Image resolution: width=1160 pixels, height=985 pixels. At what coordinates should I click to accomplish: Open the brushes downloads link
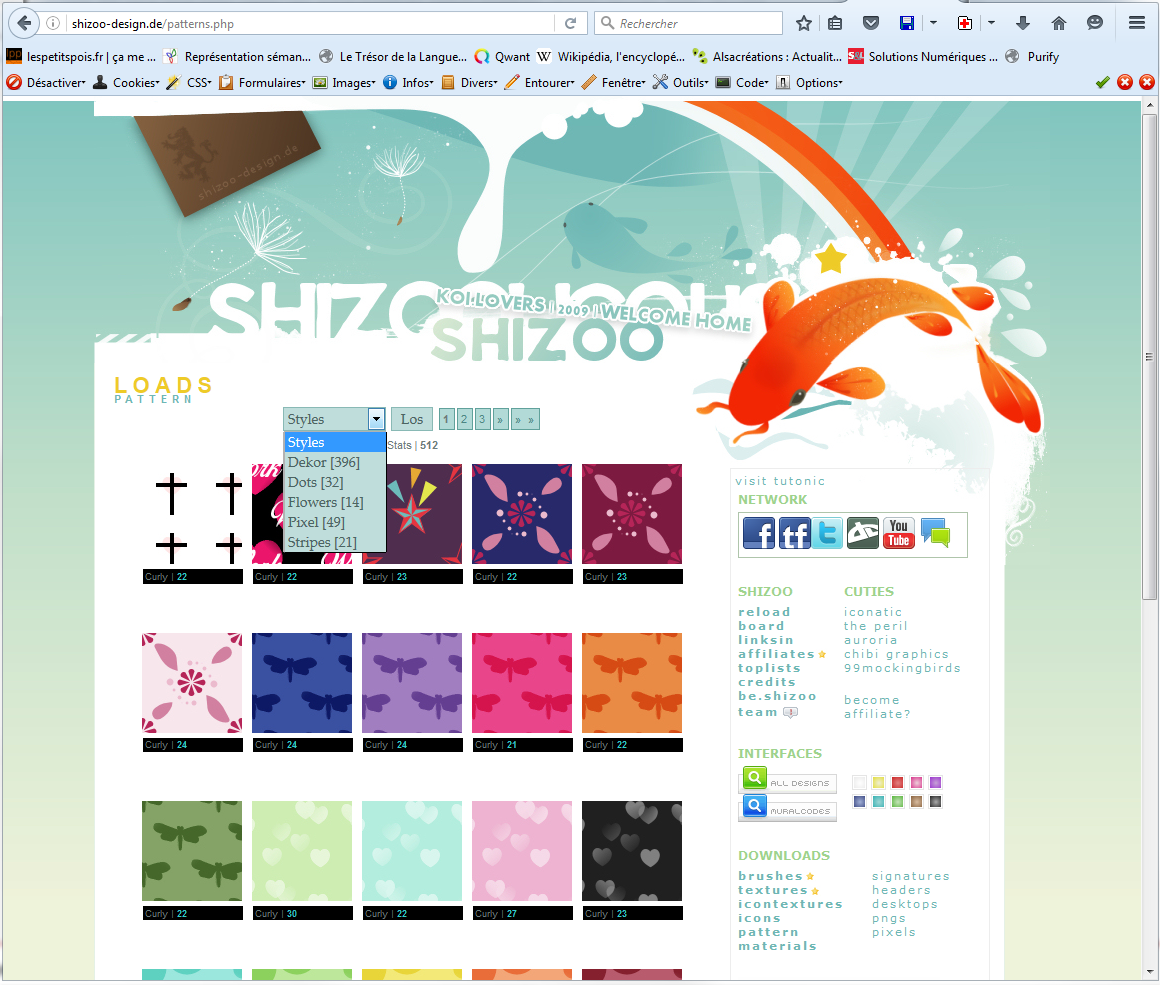[770, 876]
